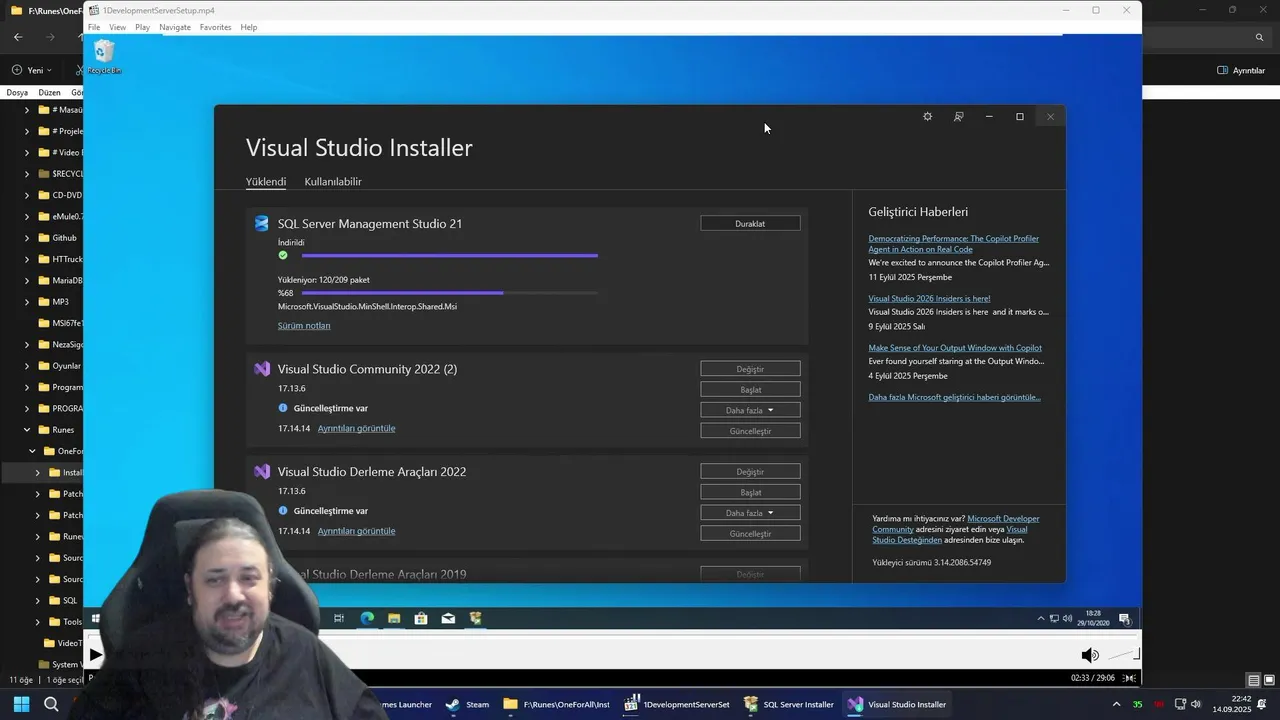The width and height of the screenshot is (1280, 720).
Task: Click Edge icon in the video's taskbar
Action: tap(367, 618)
